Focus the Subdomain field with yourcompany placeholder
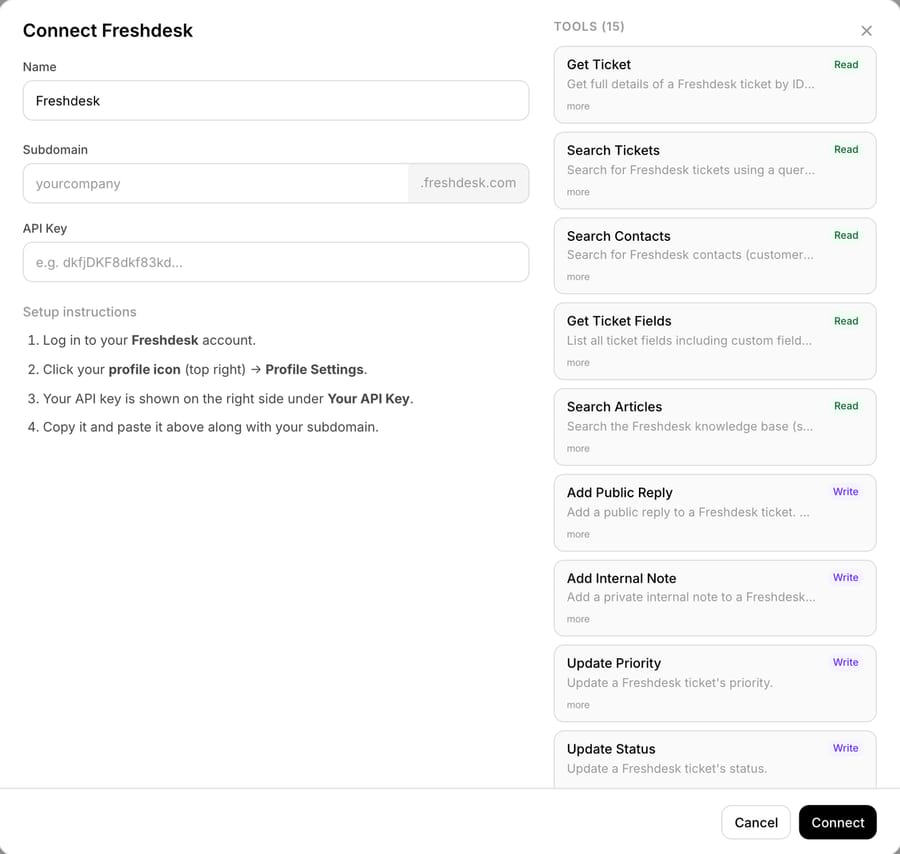Viewport: 900px width, 854px height. [216, 183]
